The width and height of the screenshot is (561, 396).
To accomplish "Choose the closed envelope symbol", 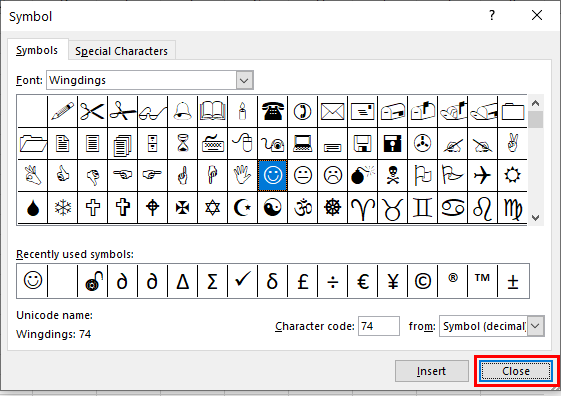I will (x=333, y=112).
